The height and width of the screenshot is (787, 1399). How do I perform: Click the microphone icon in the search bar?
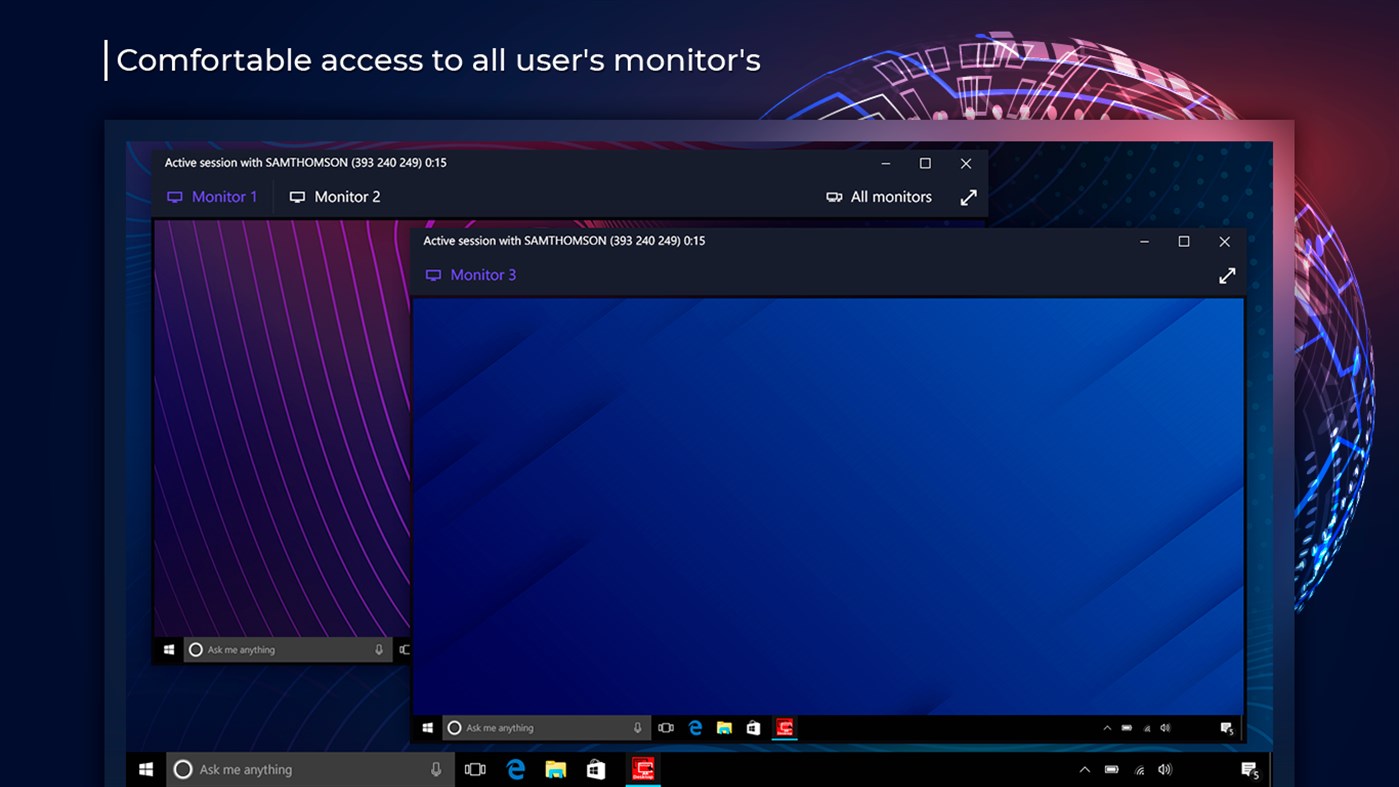435,769
